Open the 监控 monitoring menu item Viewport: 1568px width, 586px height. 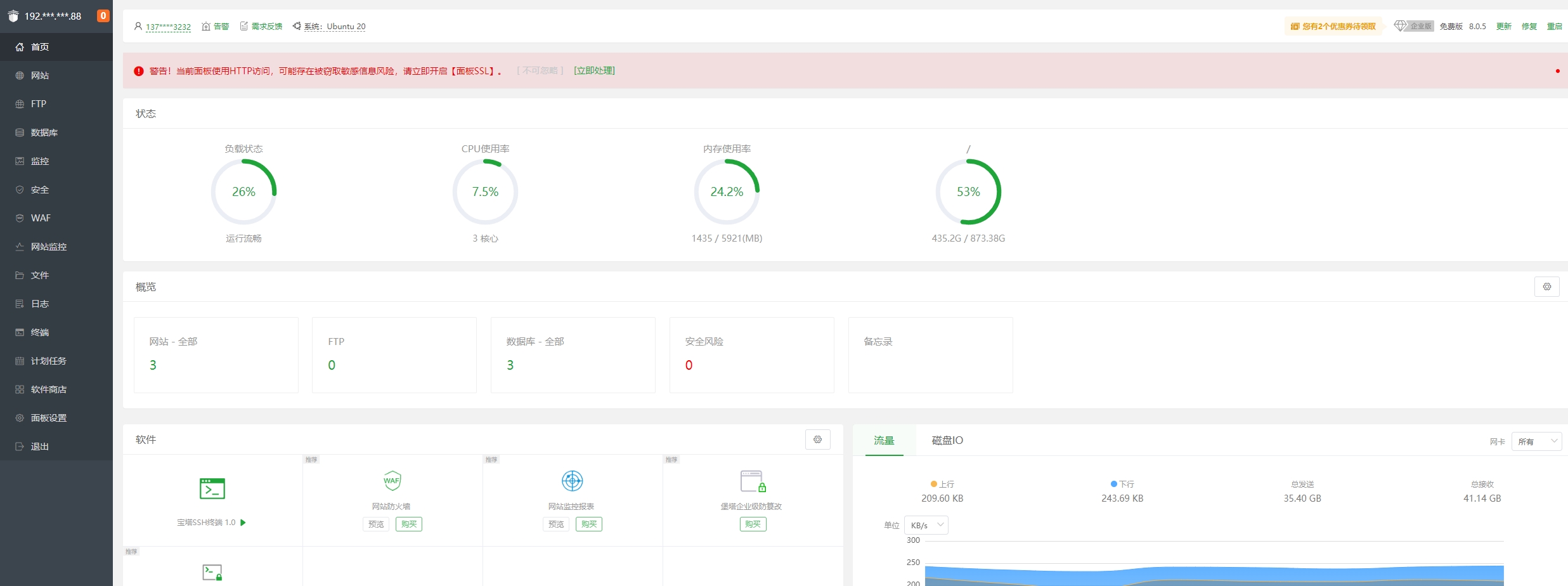[56, 161]
